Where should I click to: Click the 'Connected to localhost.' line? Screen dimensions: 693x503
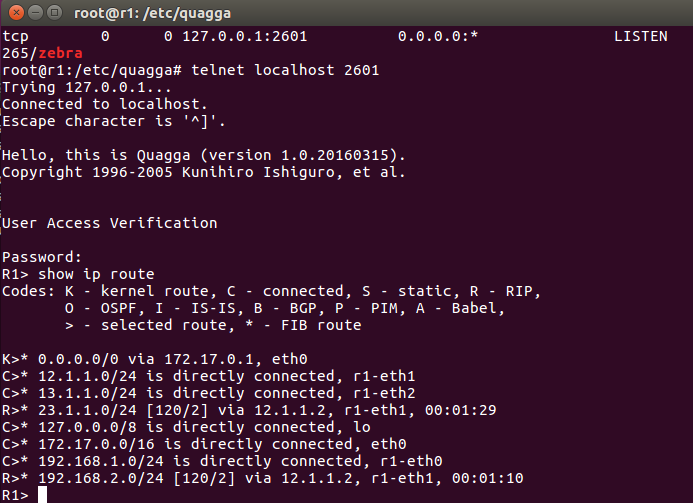[105, 104]
